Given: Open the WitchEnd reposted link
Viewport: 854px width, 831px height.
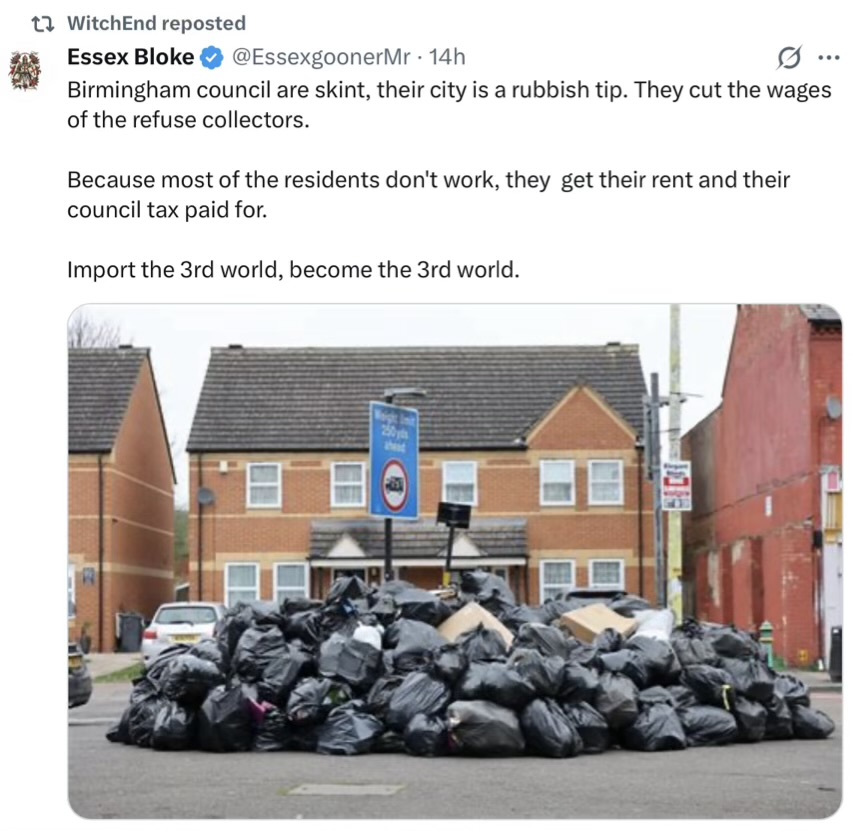Looking at the screenshot, I should (156, 23).
